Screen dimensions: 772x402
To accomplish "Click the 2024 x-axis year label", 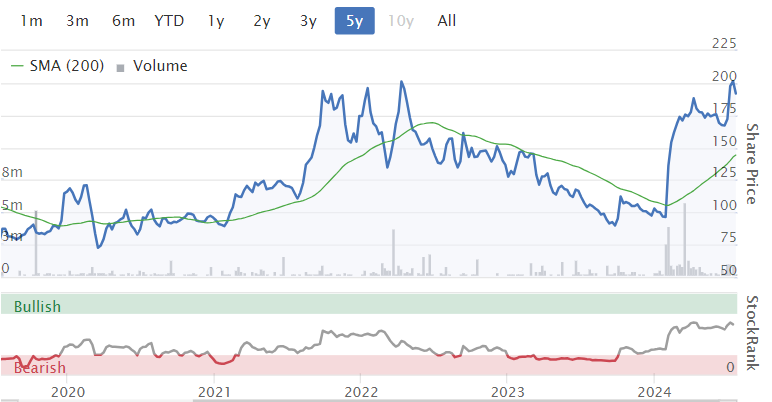I will [x=654, y=392].
